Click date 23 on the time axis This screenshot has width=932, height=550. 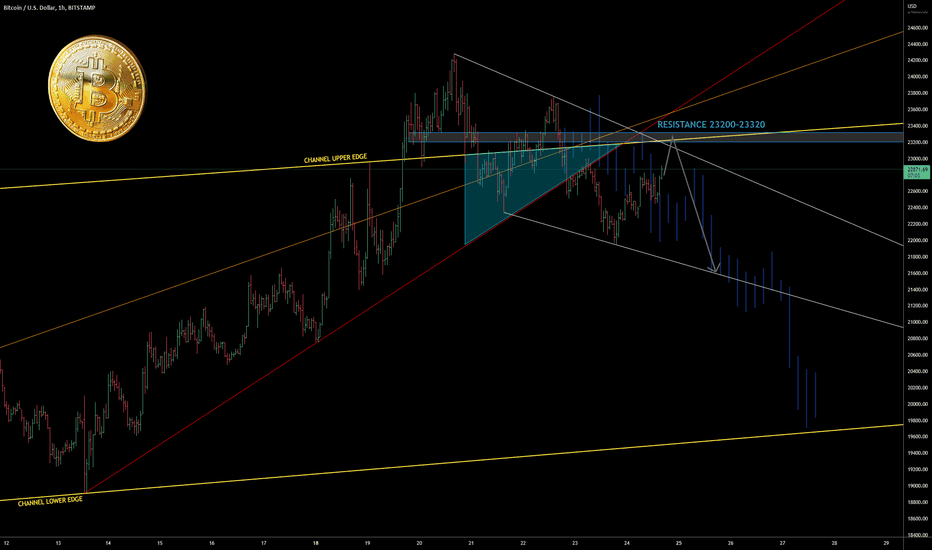pos(575,543)
